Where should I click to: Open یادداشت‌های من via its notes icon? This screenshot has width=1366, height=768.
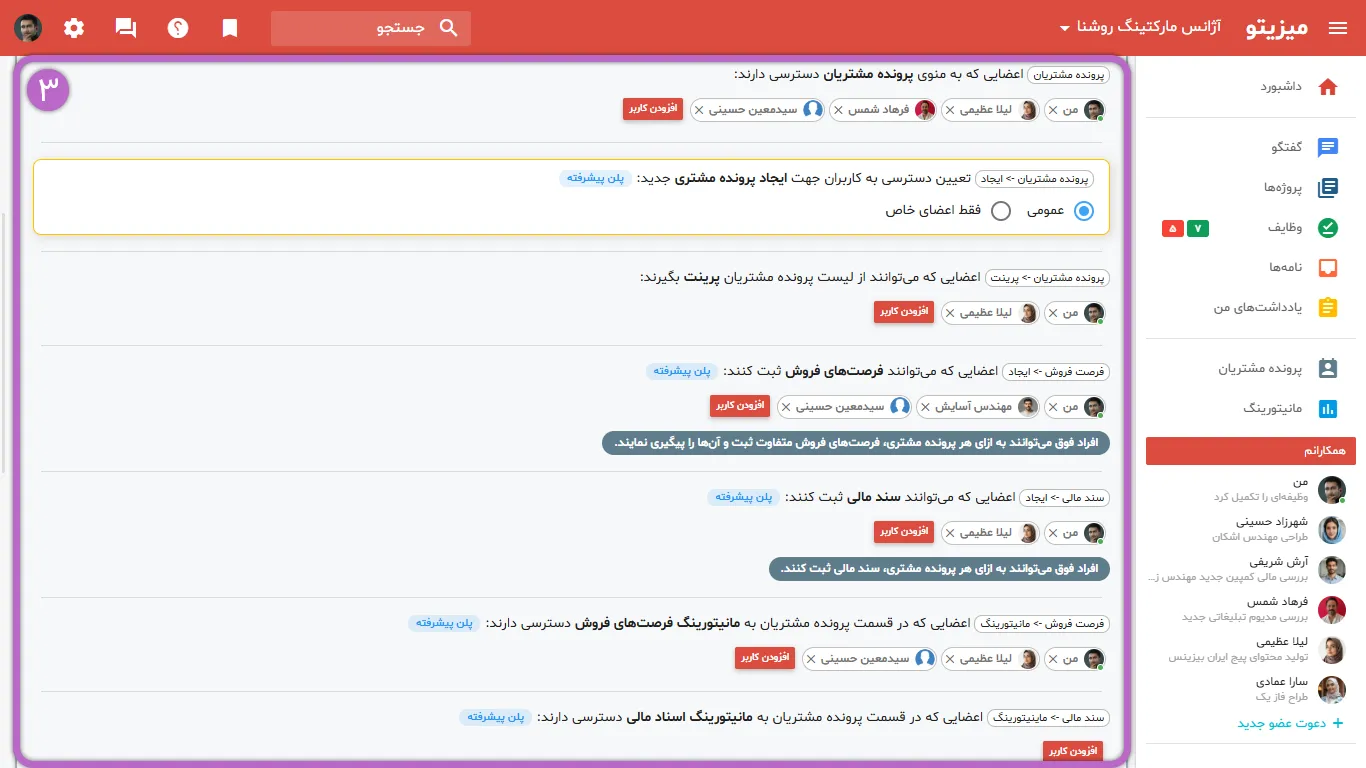tap(1328, 308)
